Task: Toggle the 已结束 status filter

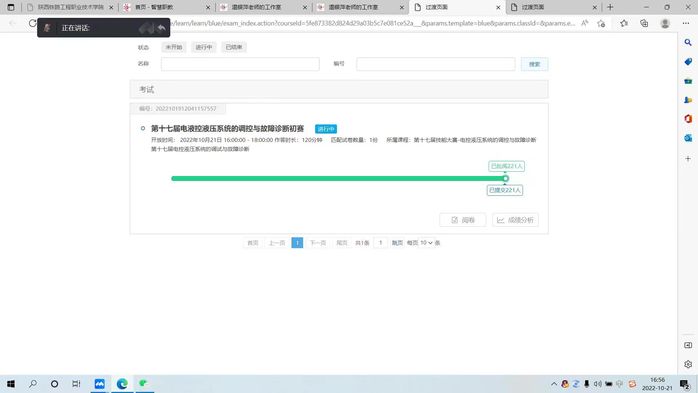Action: pos(234,47)
